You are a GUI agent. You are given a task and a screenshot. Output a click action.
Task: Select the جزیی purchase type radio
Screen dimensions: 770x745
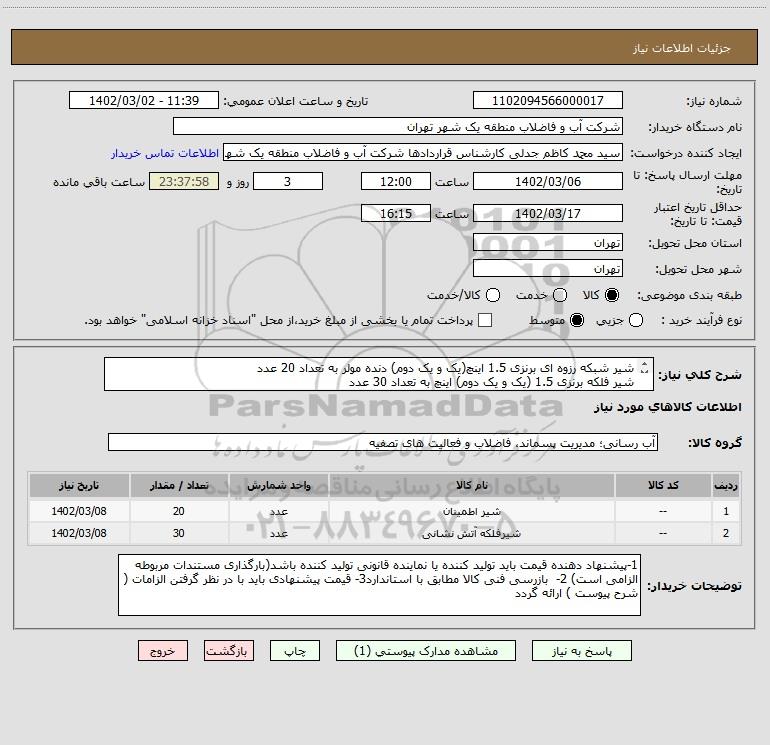(635, 320)
